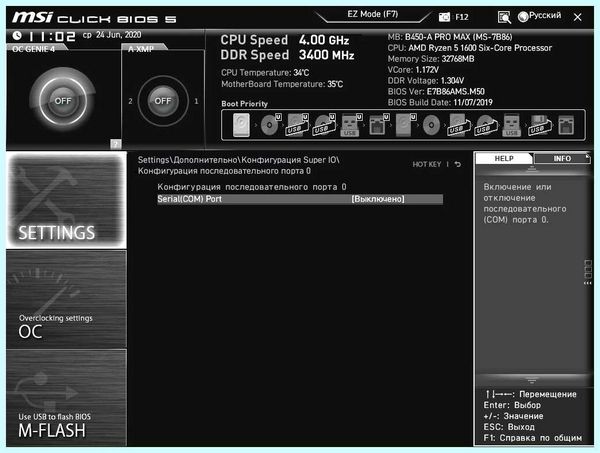
Task: Click the clock icon beside 11:02
Action: pyautogui.click(x=17, y=36)
